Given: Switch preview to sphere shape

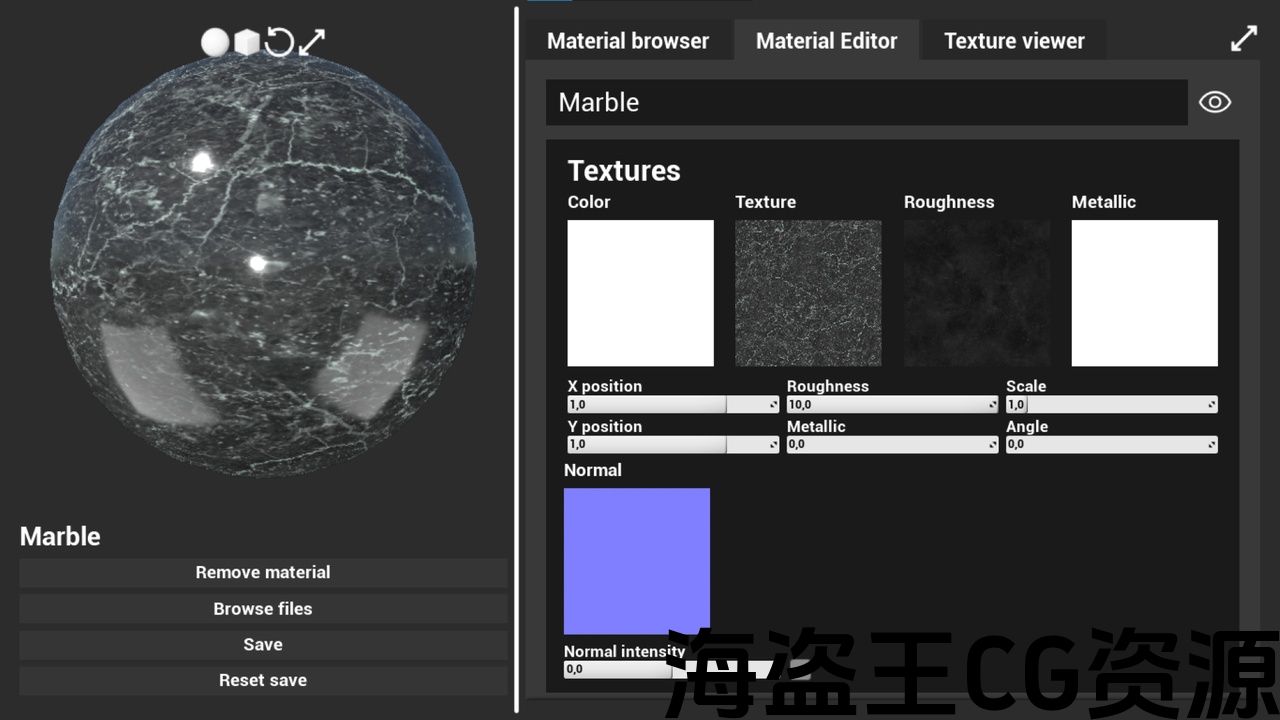Looking at the screenshot, I should tap(215, 42).
